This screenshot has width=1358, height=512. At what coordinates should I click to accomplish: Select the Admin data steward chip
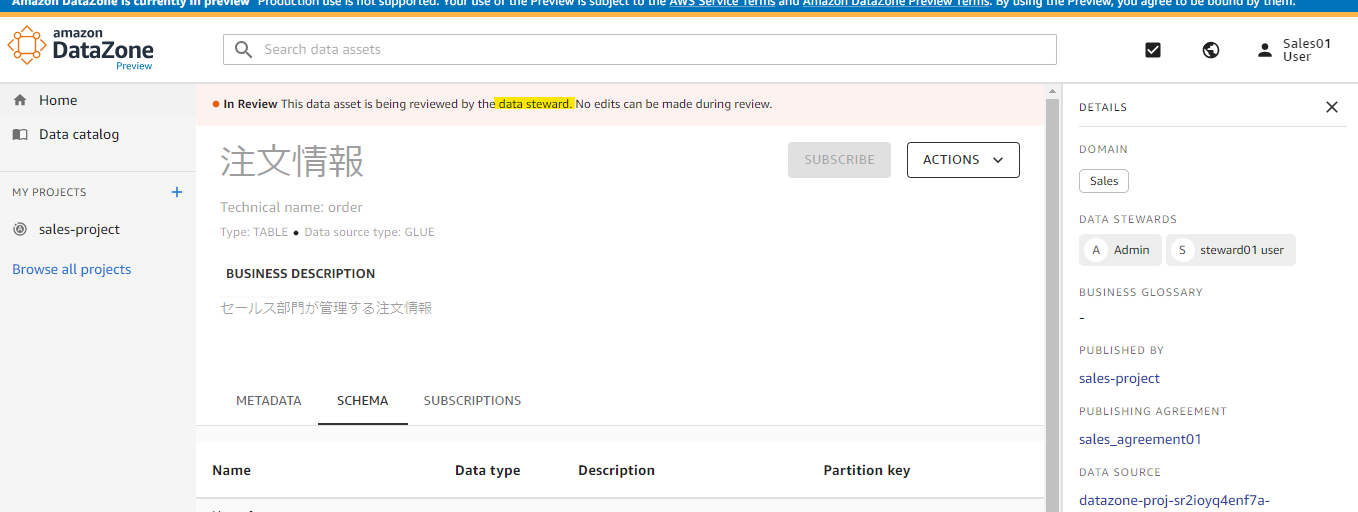point(1120,250)
